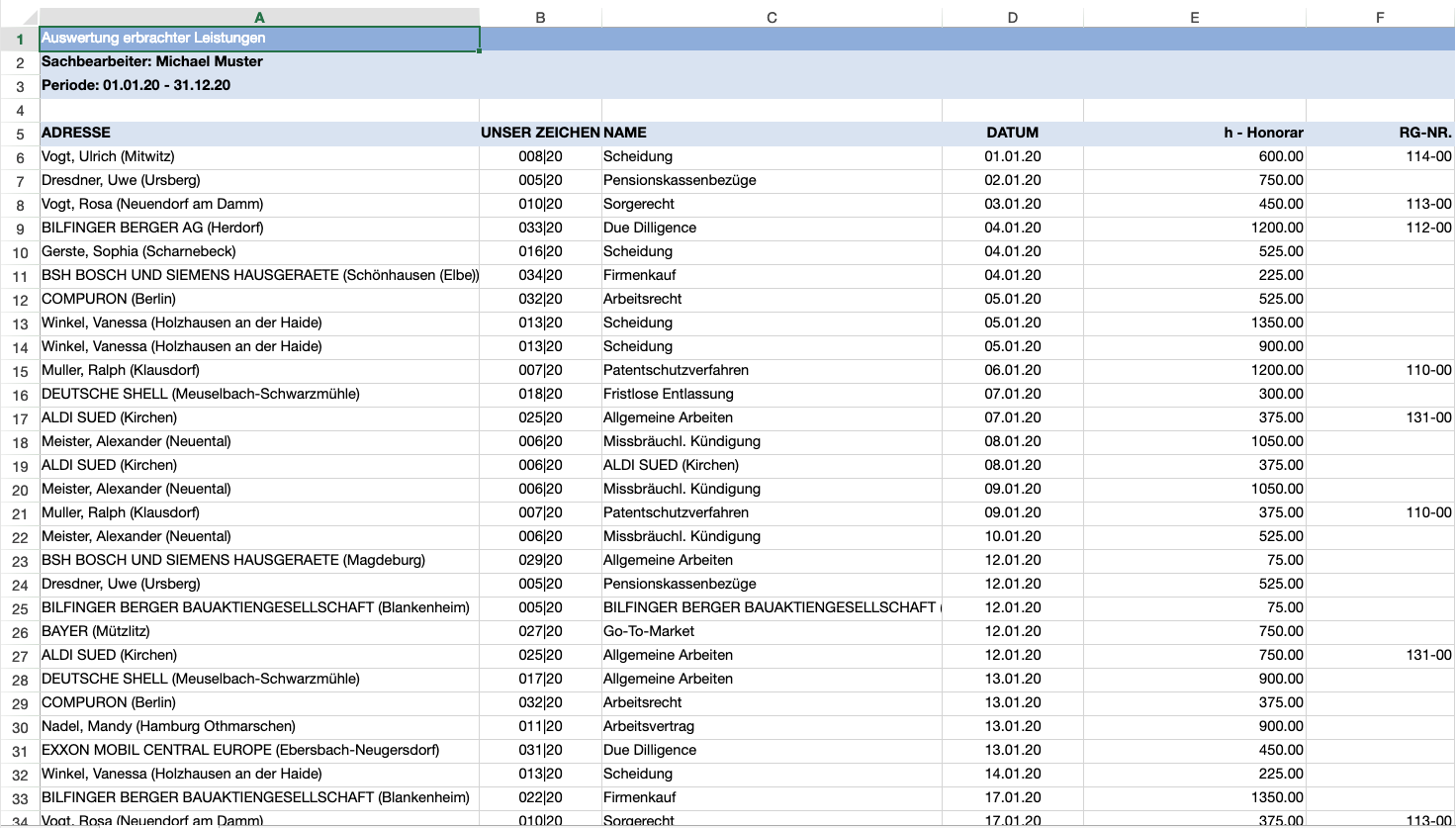Select 'Gerste, Sophia (Scharnebeck)' cell

(259, 252)
